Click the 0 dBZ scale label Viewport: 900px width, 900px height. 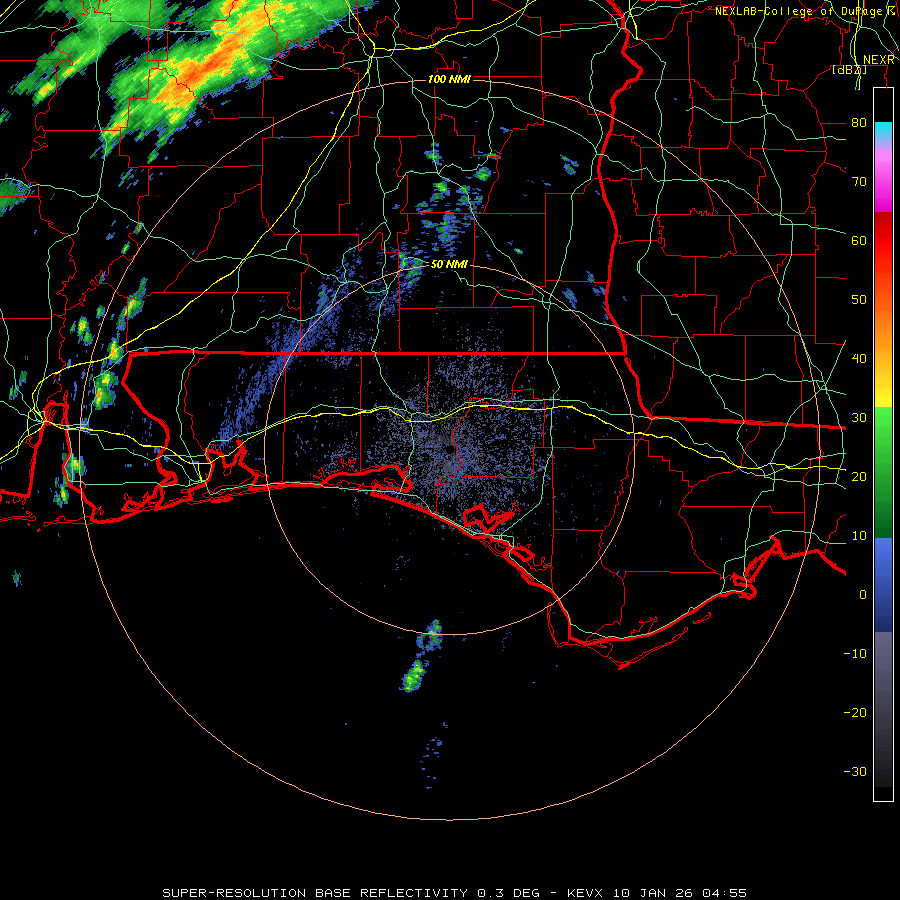pos(863,595)
